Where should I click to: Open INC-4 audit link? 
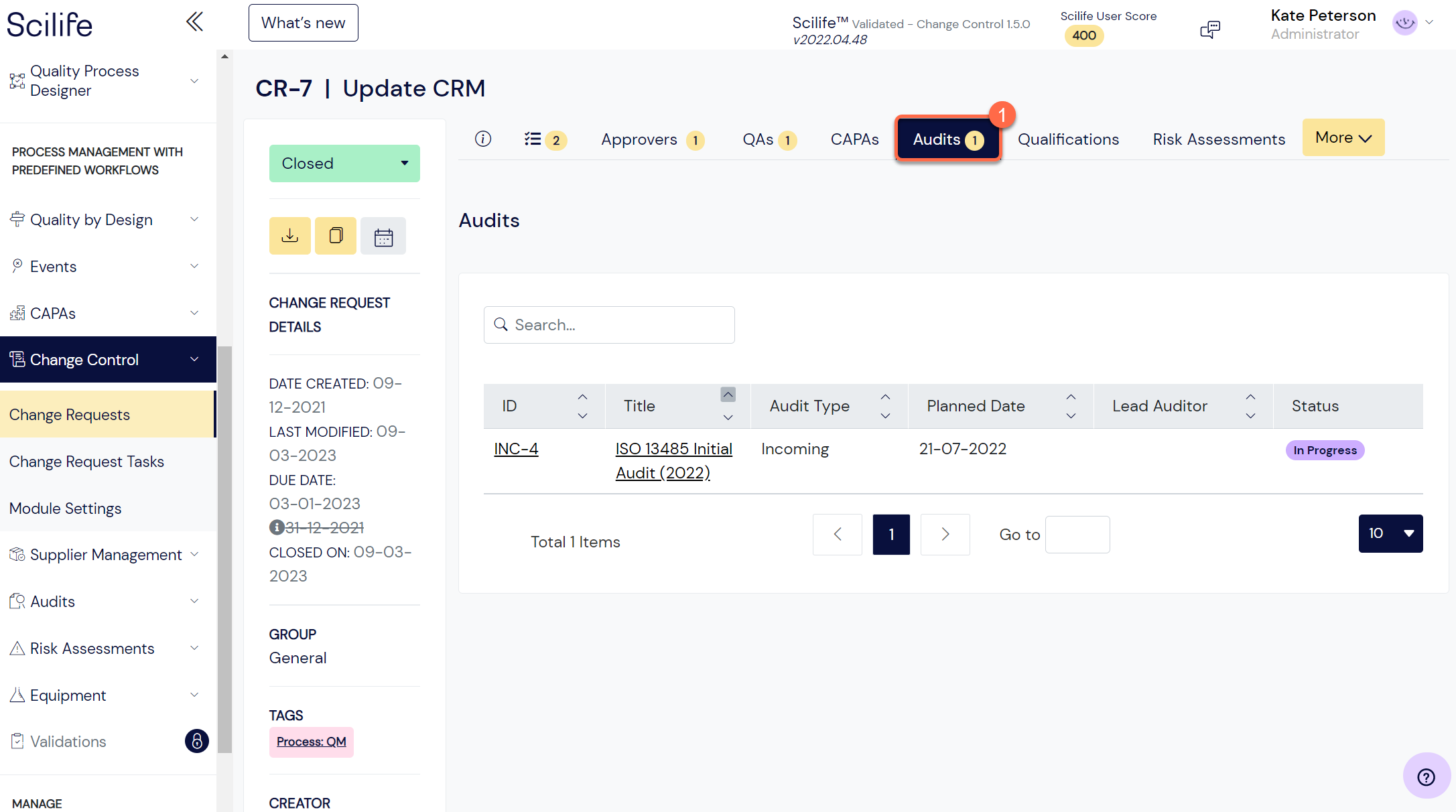pyautogui.click(x=516, y=449)
